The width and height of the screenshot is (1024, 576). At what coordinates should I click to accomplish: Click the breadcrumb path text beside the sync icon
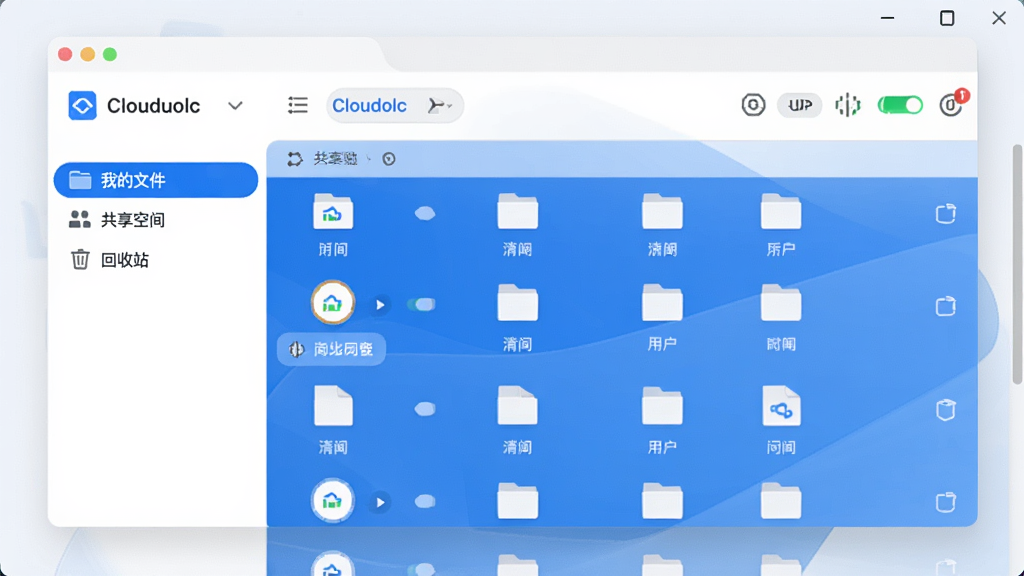coord(336,159)
